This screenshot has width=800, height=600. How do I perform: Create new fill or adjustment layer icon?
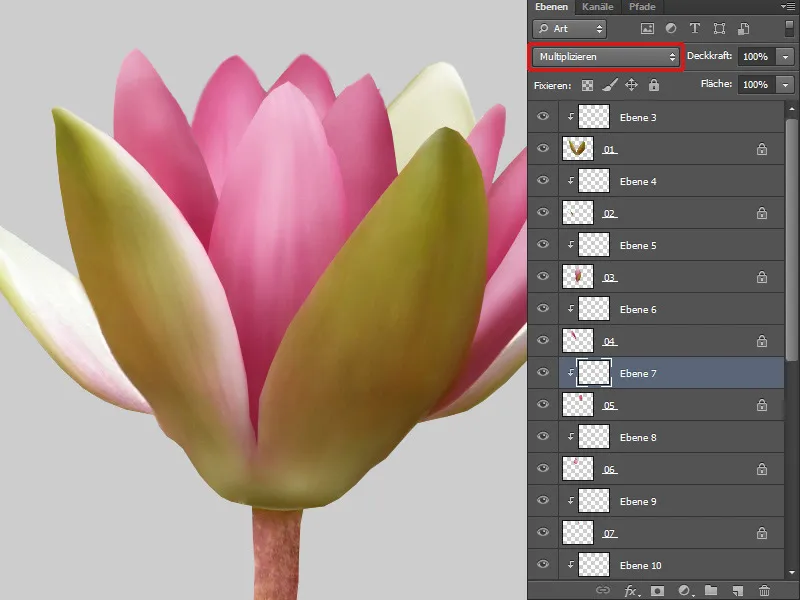click(684, 590)
